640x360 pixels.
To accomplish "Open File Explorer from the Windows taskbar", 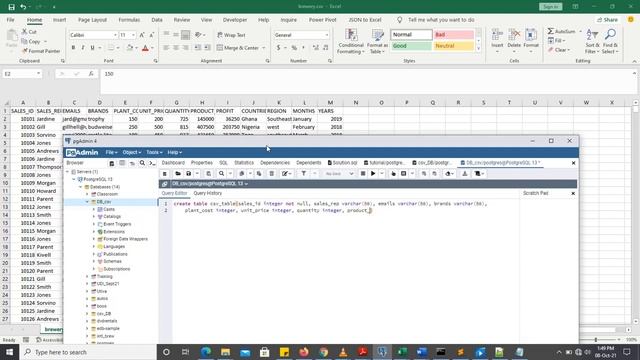I will pyautogui.click(x=225, y=352).
